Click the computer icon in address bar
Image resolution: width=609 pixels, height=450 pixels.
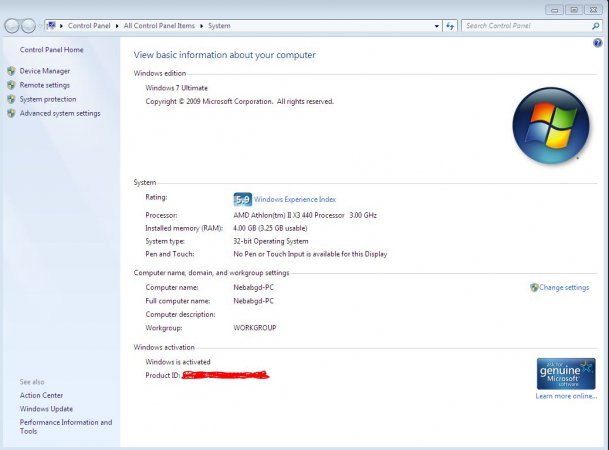tap(51, 26)
